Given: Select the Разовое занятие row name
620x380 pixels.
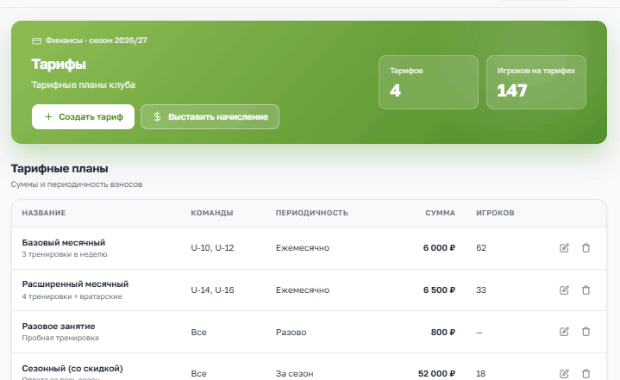Looking at the screenshot, I should coord(59,326).
